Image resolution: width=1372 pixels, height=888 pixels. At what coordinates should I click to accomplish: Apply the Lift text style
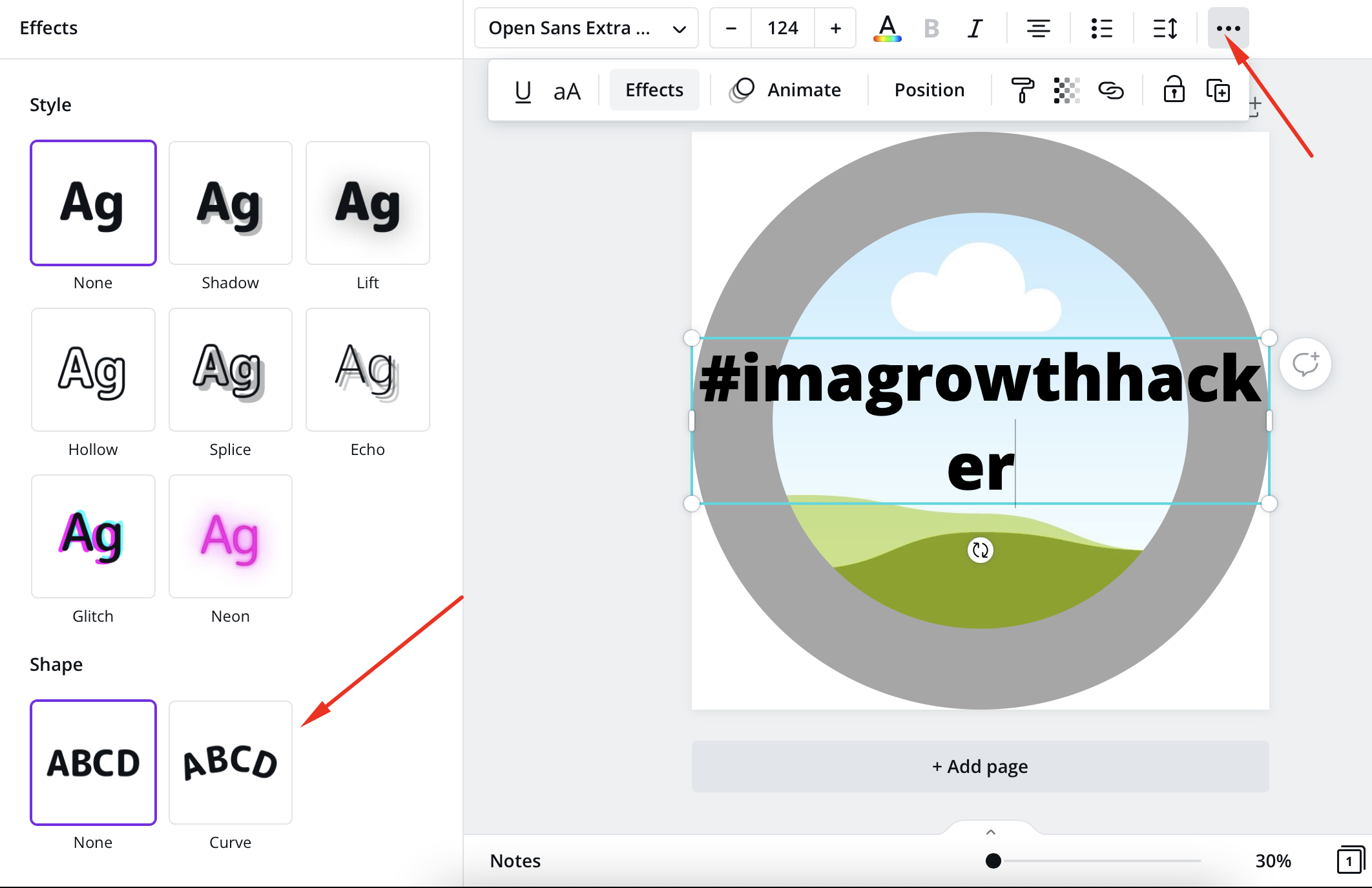pos(368,203)
